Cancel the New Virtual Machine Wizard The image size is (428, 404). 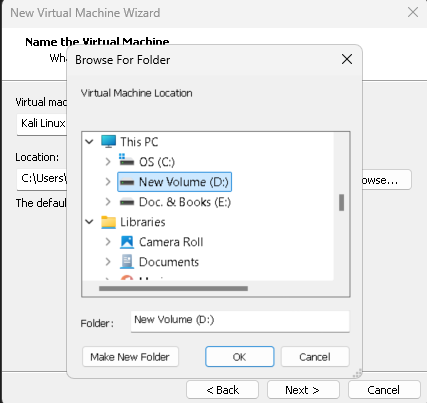pyautogui.click(x=384, y=390)
